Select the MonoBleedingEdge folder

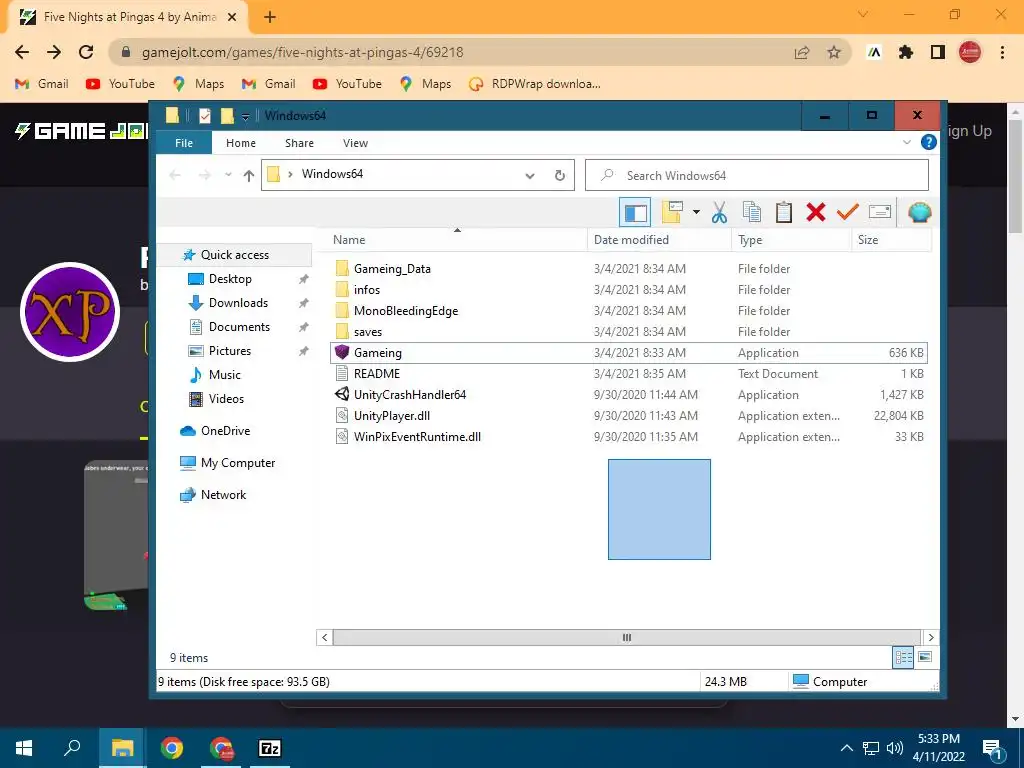click(406, 310)
